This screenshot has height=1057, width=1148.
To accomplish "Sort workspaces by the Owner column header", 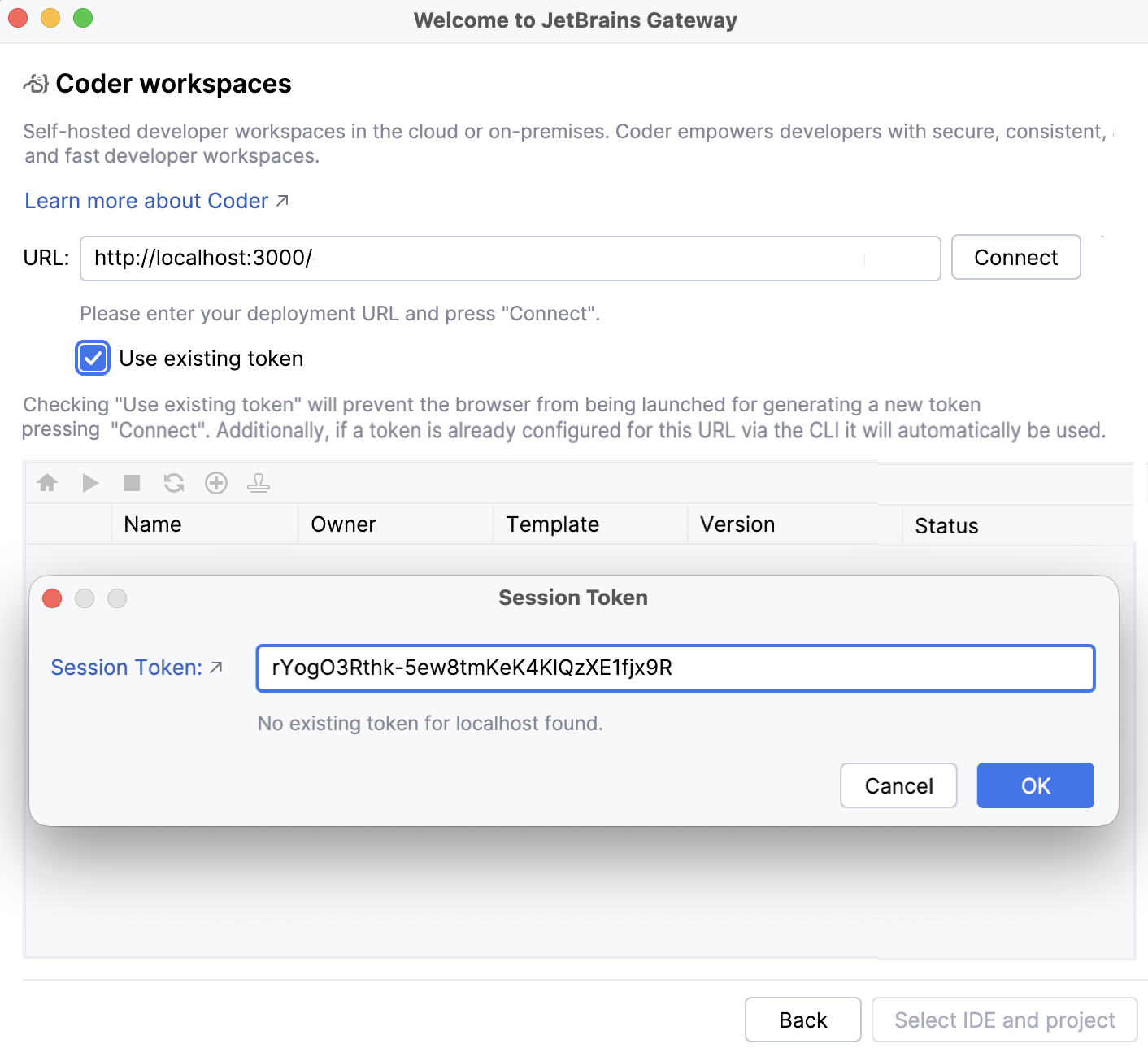I will pyautogui.click(x=397, y=524).
